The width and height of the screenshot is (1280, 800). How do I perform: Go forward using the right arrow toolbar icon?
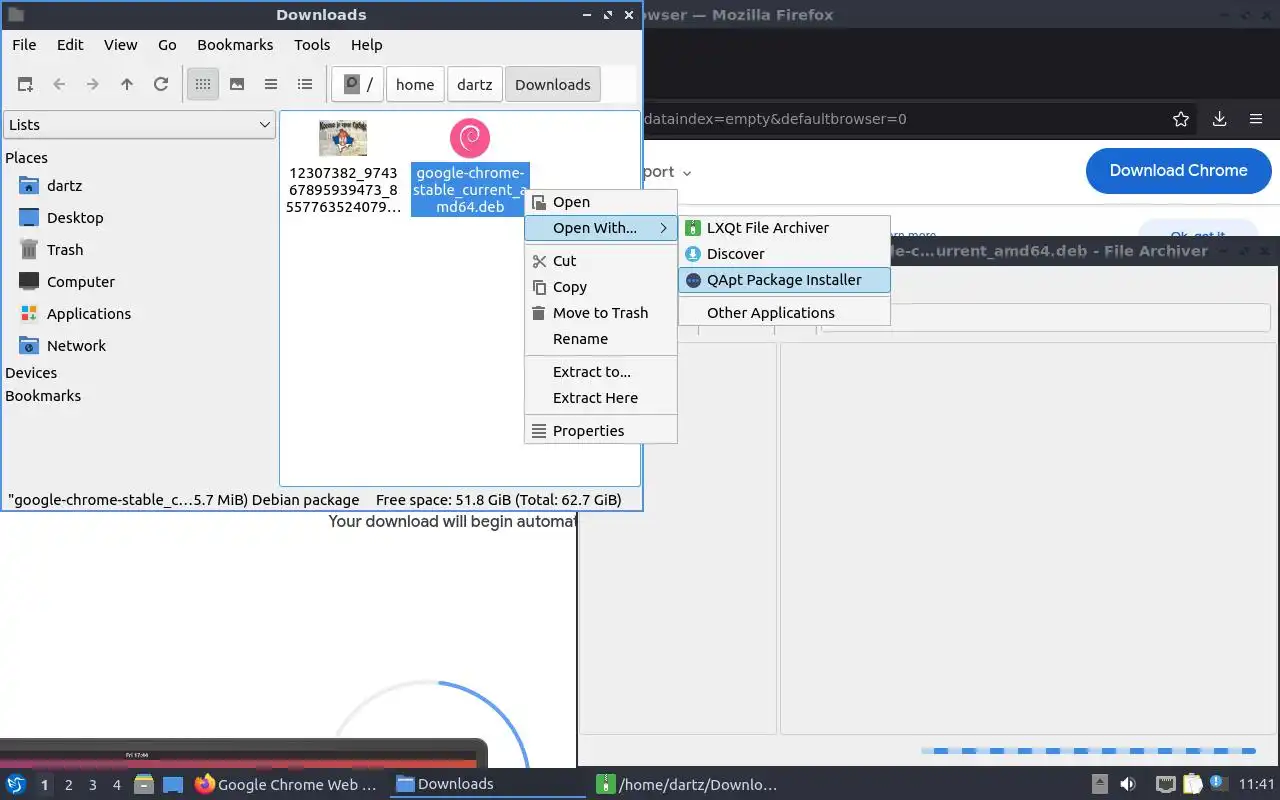[x=93, y=85]
